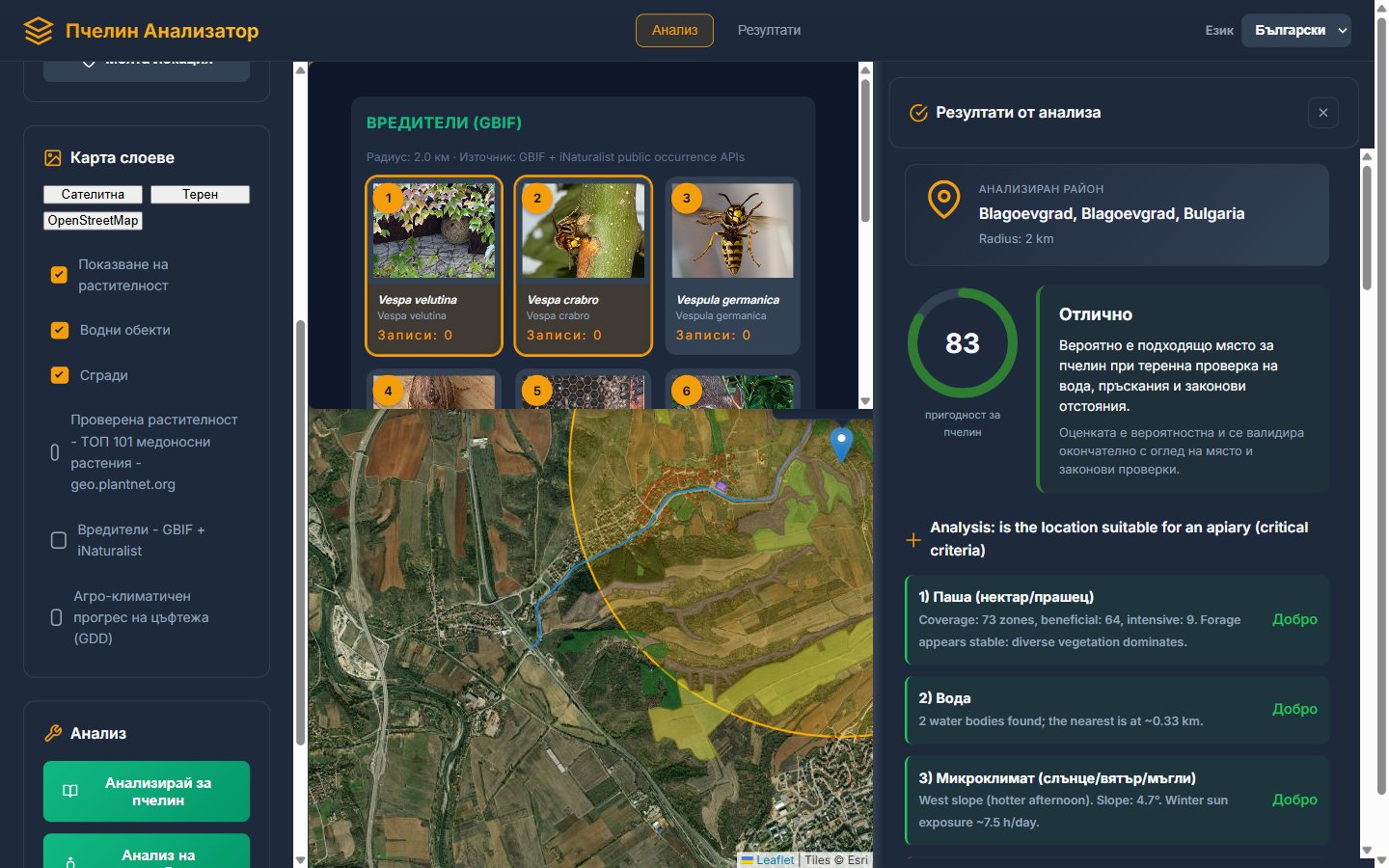Open the Vespa crabro pest card
Screen dimensions: 1389x868
pyautogui.click(x=584, y=266)
